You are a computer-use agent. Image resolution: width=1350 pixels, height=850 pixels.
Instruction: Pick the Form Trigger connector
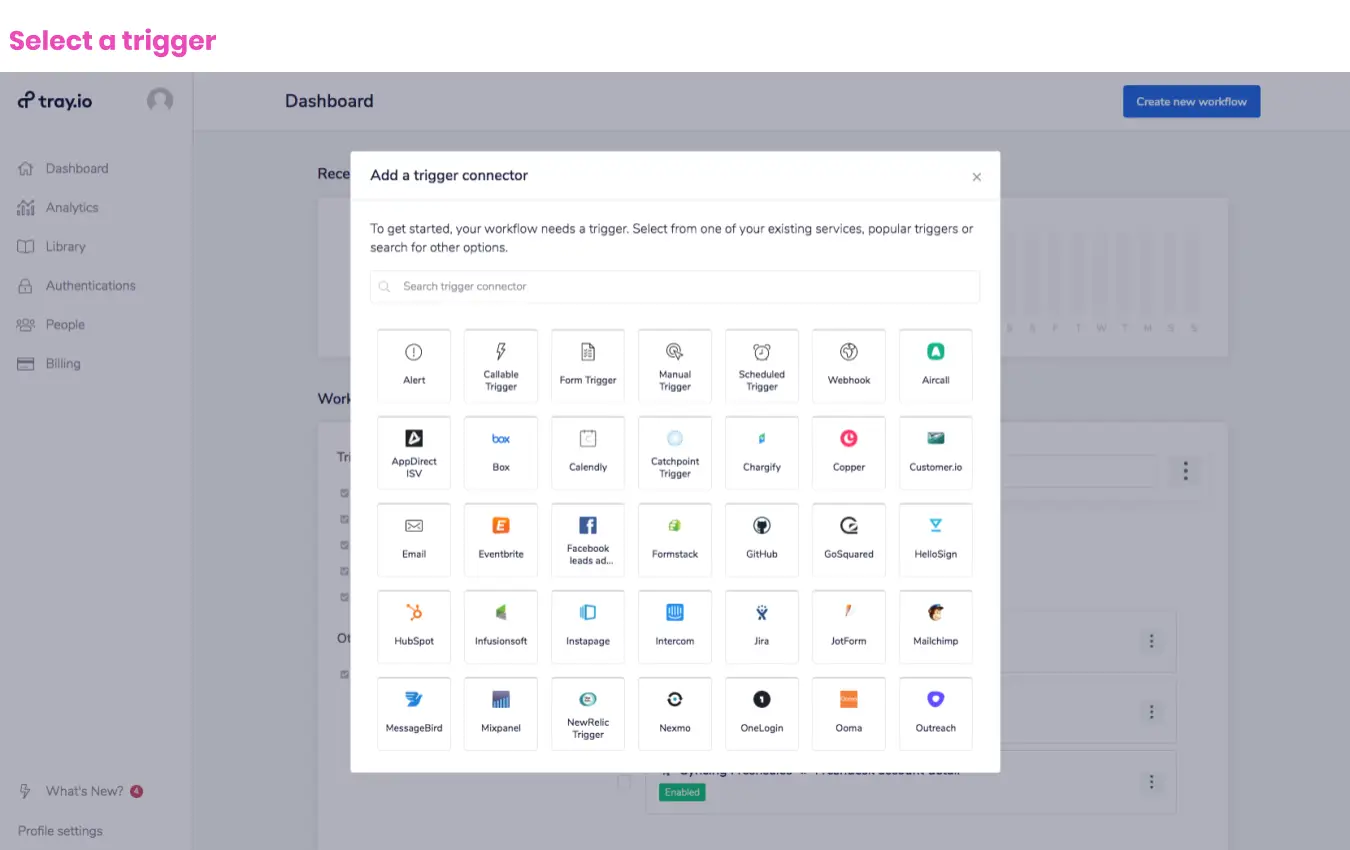[588, 366]
